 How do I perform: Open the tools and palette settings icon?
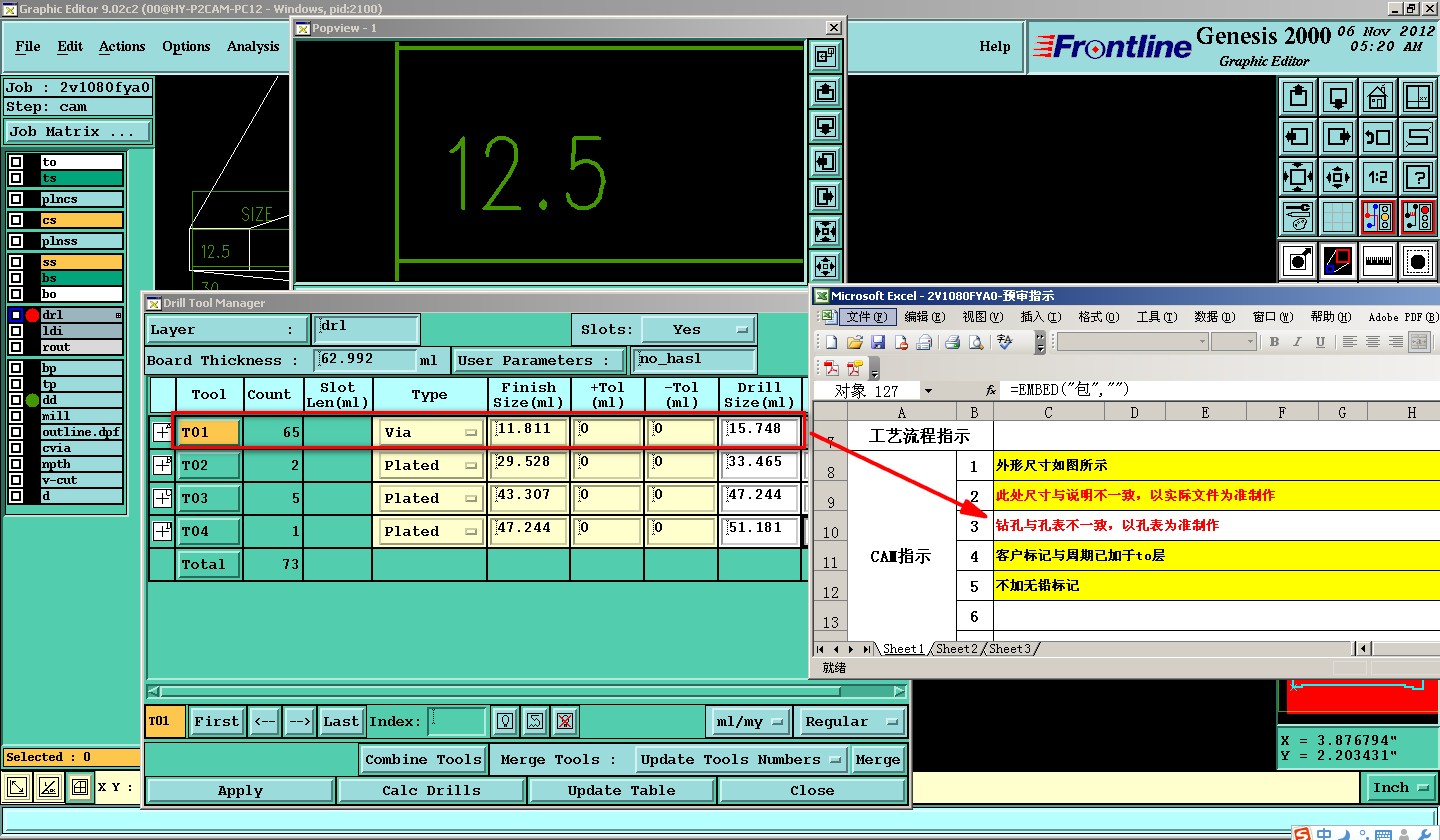(1298, 217)
